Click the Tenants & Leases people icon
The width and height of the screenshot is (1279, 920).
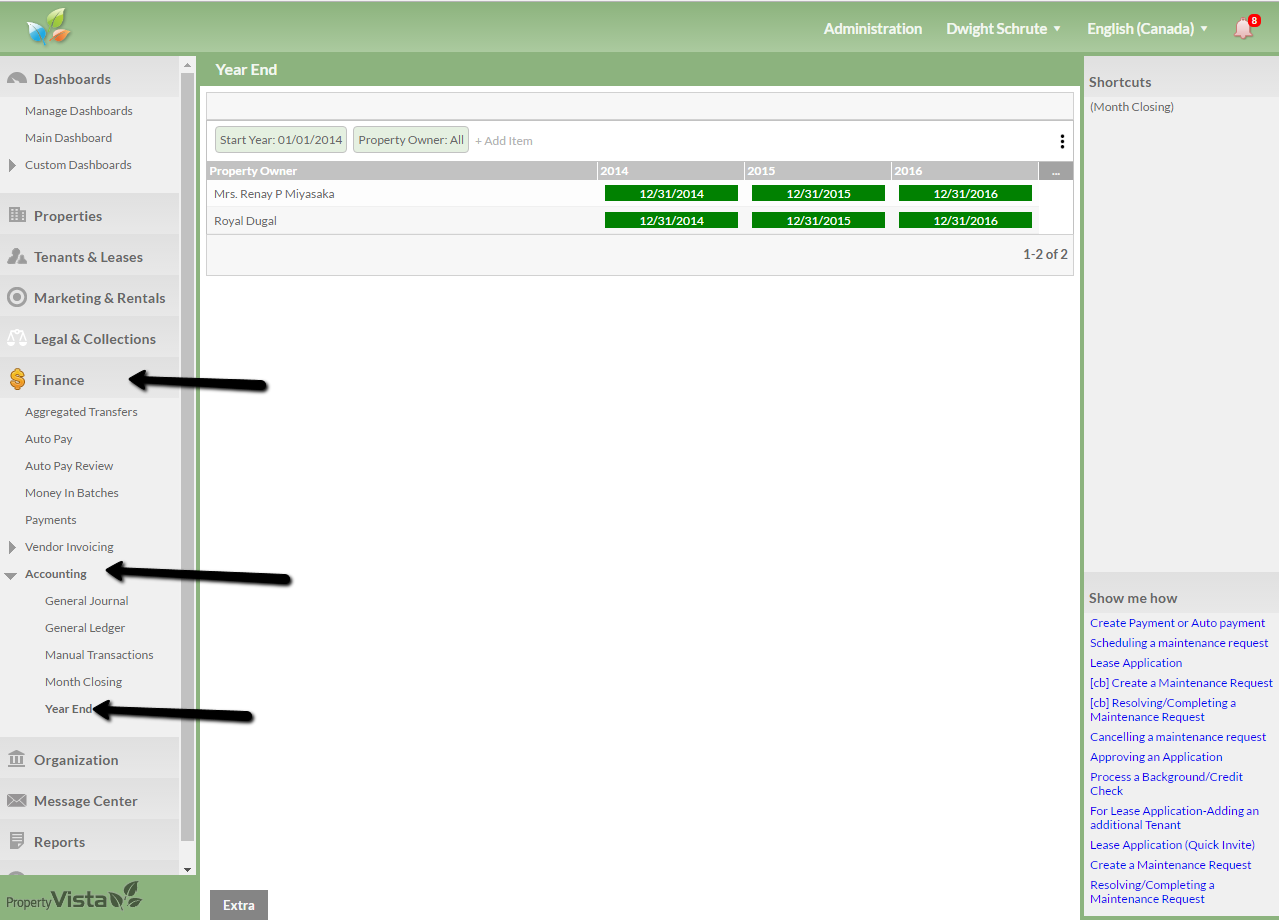pyautogui.click(x=17, y=257)
